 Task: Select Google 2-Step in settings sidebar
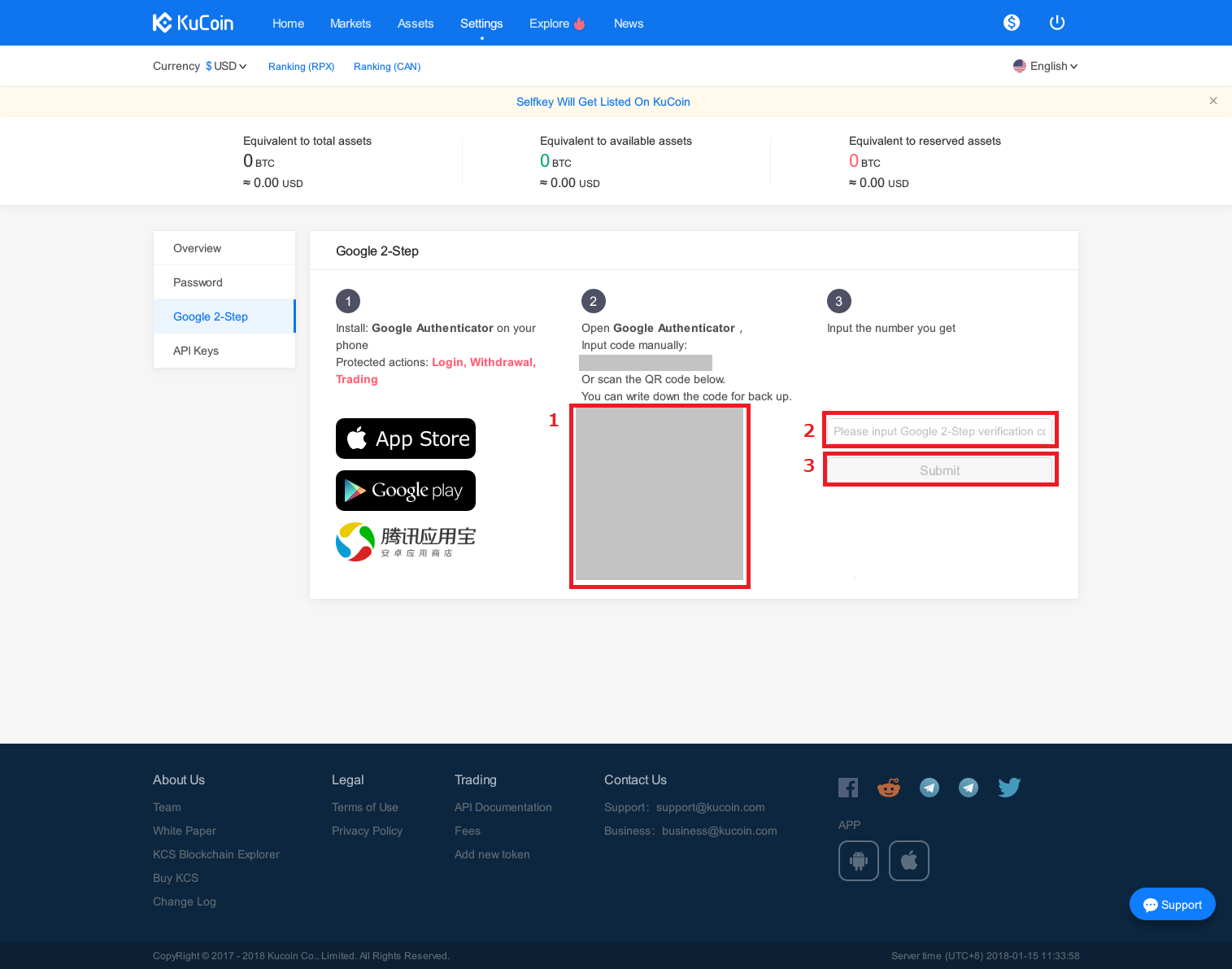[224, 316]
